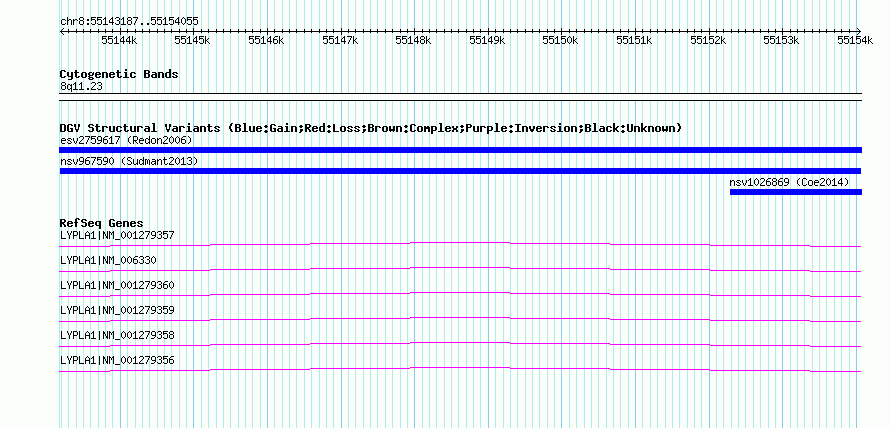Click the 55152k ruler tick label
Image resolution: width=890 pixels, height=428 pixels.
[x=708, y=40]
